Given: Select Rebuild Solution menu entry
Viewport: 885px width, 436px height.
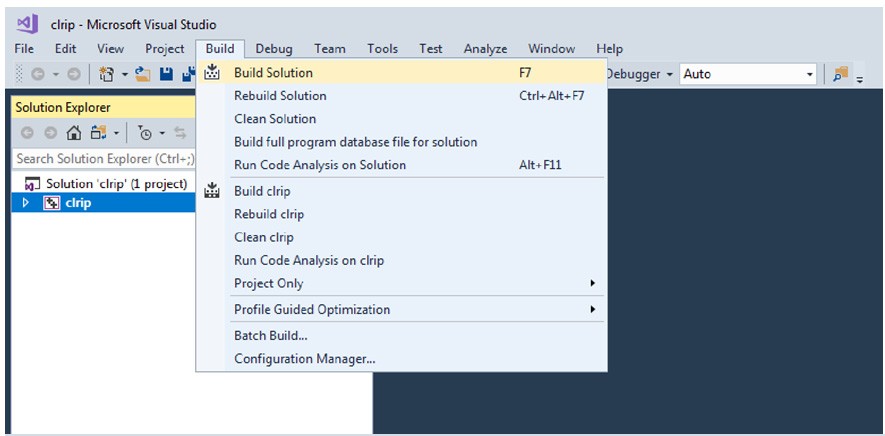Looking at the screenshot, I should [280, 96].
